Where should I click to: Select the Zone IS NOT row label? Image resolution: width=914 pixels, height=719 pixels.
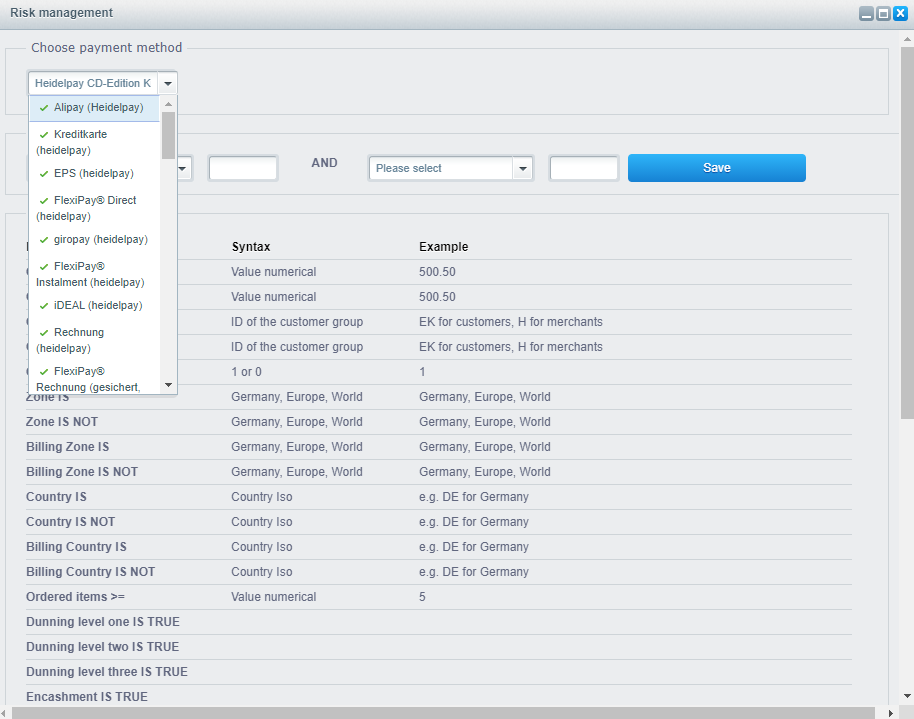pos(62,422)
